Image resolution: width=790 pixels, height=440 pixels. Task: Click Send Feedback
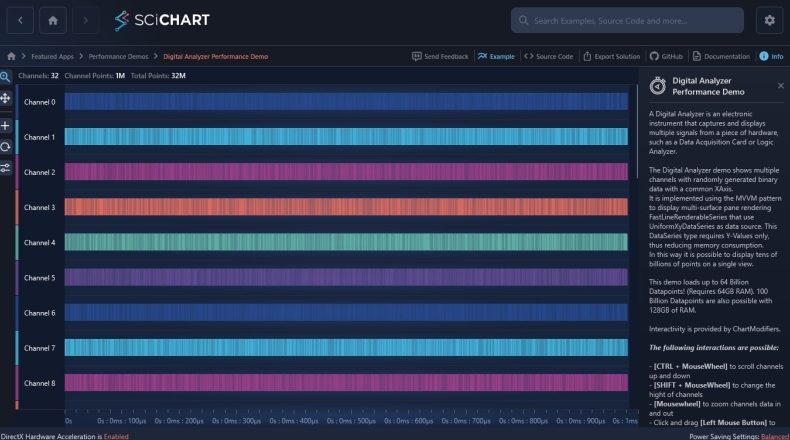point(440,57)
